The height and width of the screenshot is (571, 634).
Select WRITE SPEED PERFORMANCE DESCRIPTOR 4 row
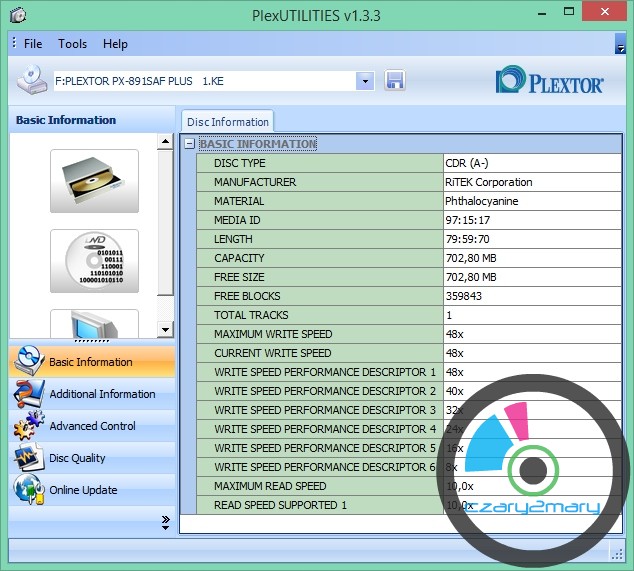click(409, 429)
